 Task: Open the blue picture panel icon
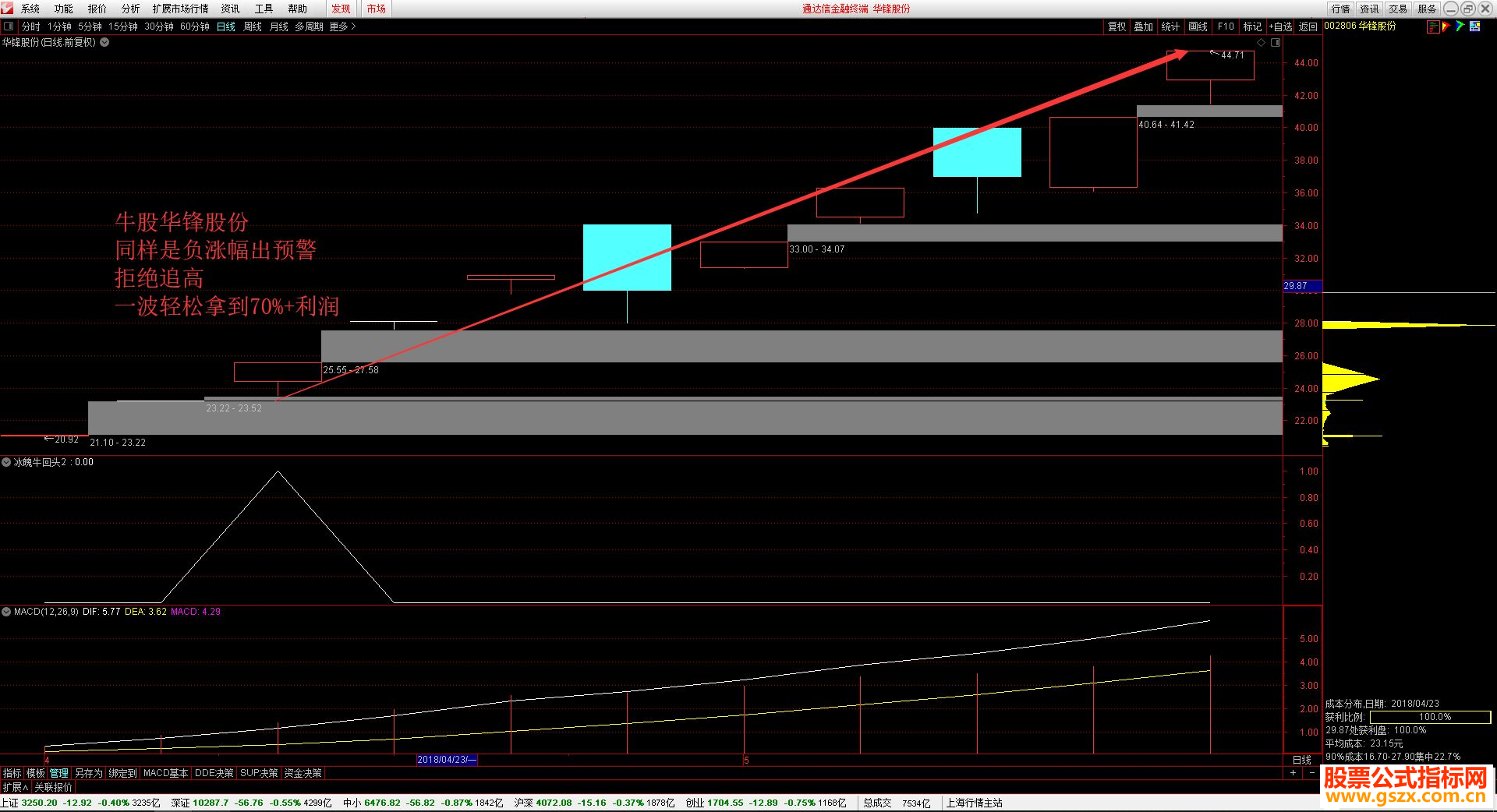[x=1474, y=26]
